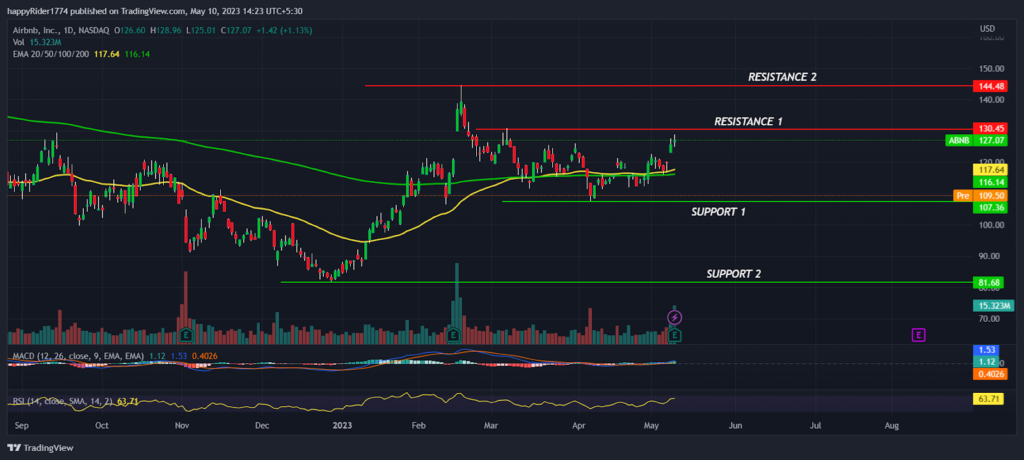Click the +1.42 (+1.13%) change value
This screenshot has height=460, width=1024.
point(283,30)
